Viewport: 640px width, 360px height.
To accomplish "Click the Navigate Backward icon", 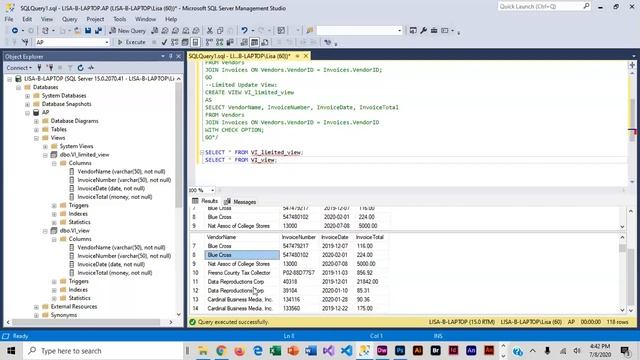I will (x=15, y=31).
